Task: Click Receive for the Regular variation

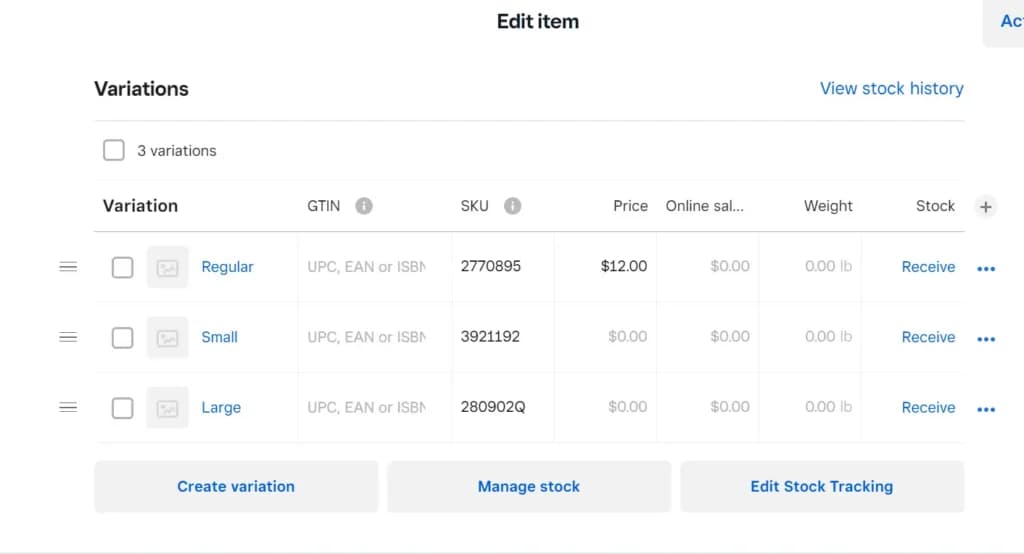Action: pyautogui.click(x=928, y=267)
